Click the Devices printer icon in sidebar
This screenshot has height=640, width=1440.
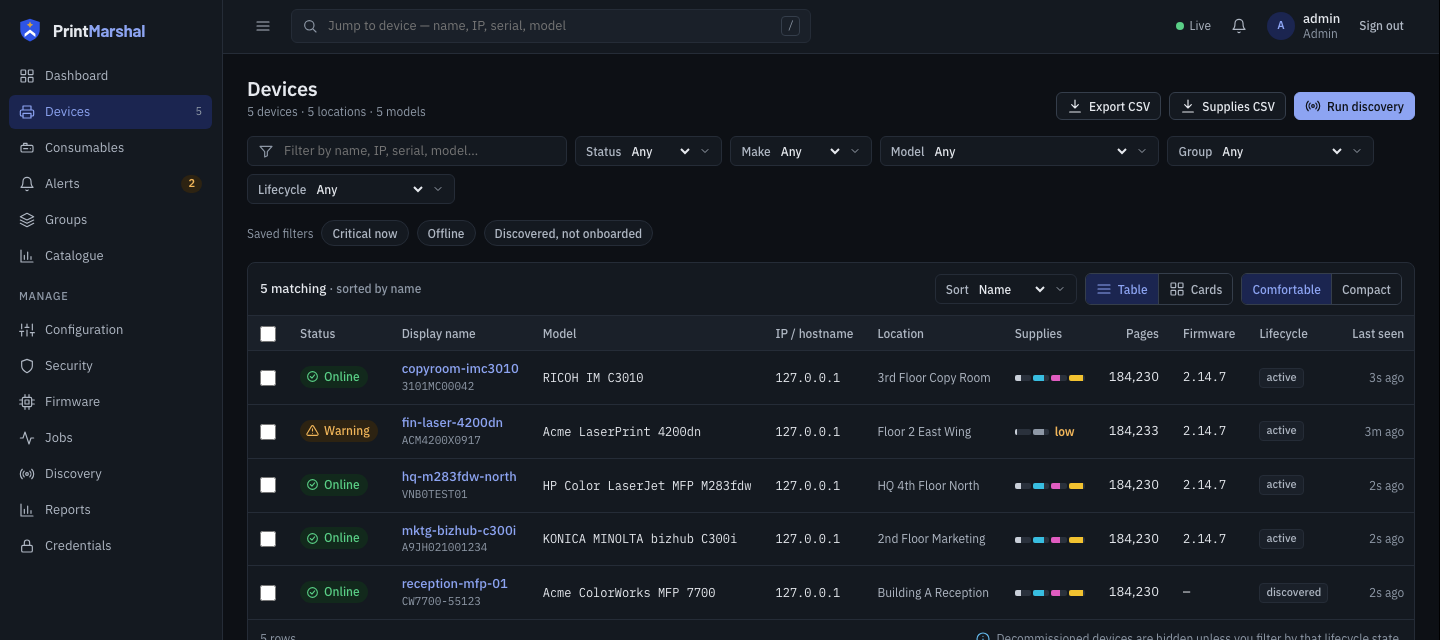point(27,112)
